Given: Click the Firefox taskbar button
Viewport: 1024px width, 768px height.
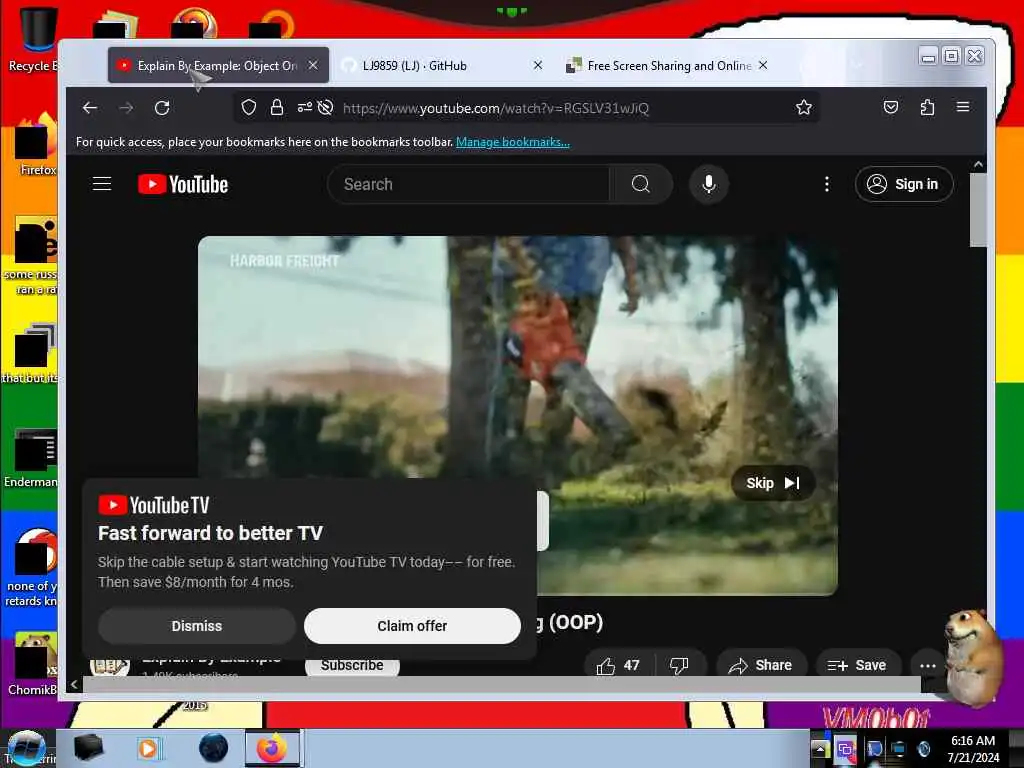Looking at the screenshot, I should pyautogui.click(x=272, y=748).
